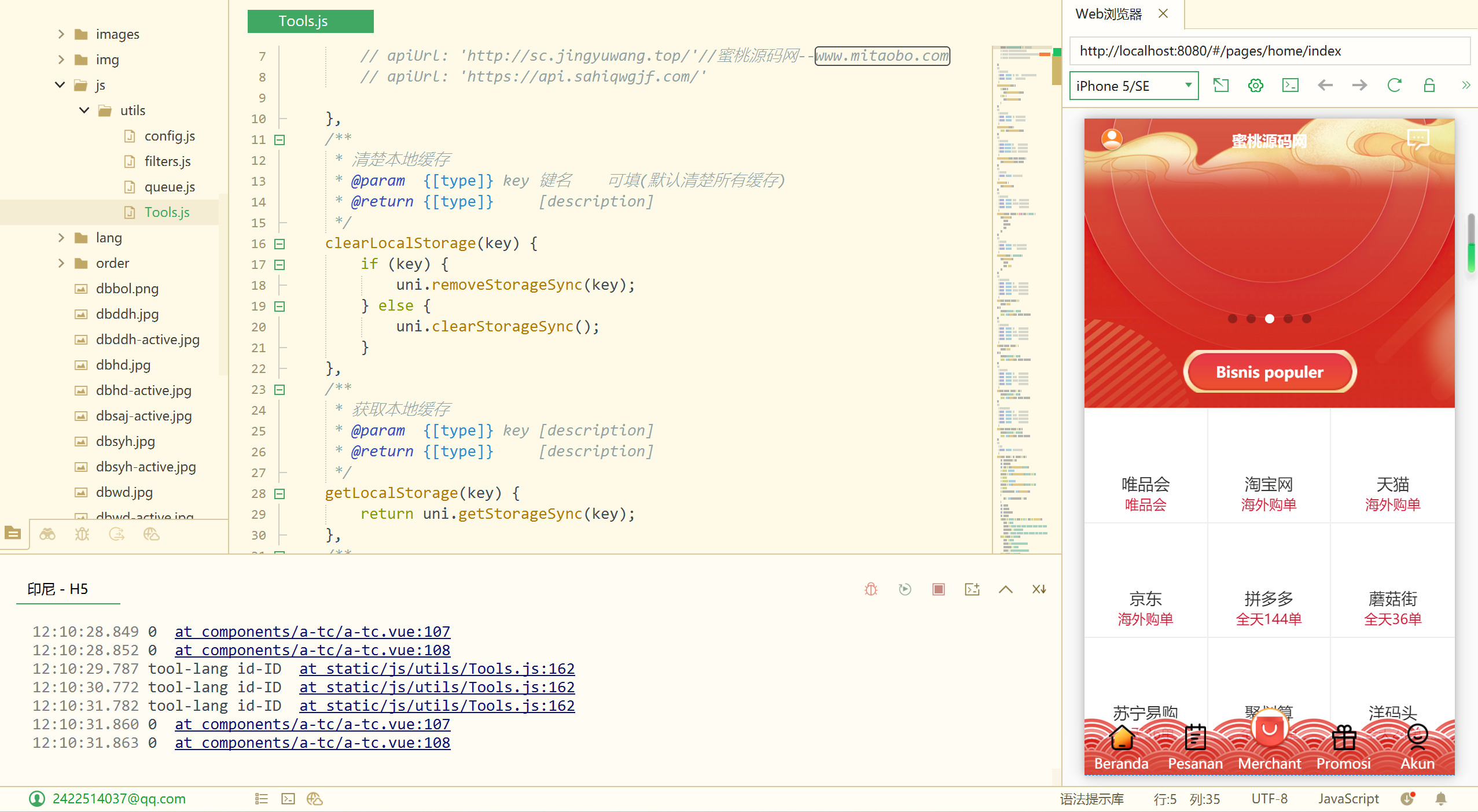This screenshot has width=1478, height=812.
Task: Click the chat message icon in app preview
Action: pyautogui.click(x=1418, y=139)
